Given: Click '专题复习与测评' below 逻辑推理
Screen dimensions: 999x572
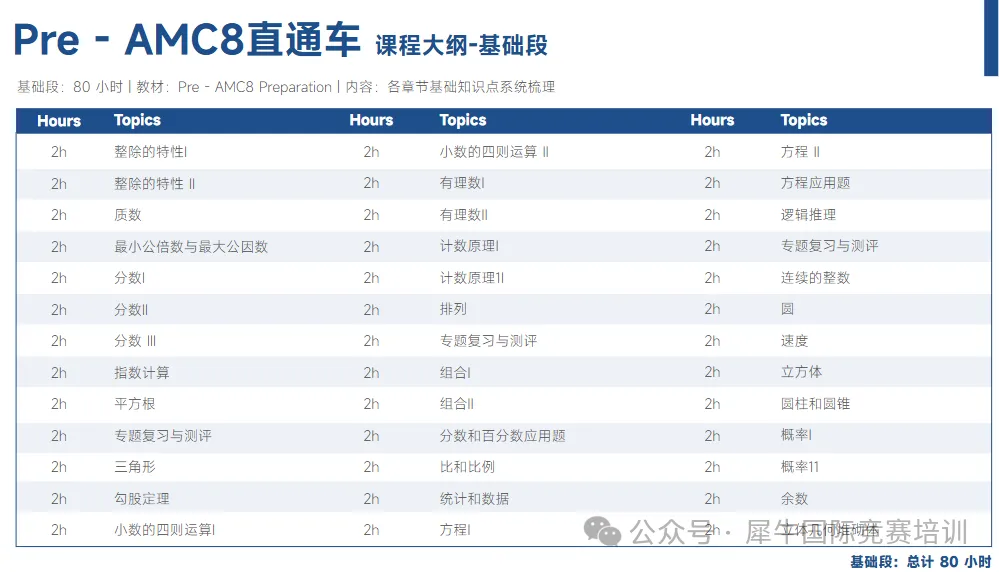Looking at the screenshot, I should (x=830, y=246).
